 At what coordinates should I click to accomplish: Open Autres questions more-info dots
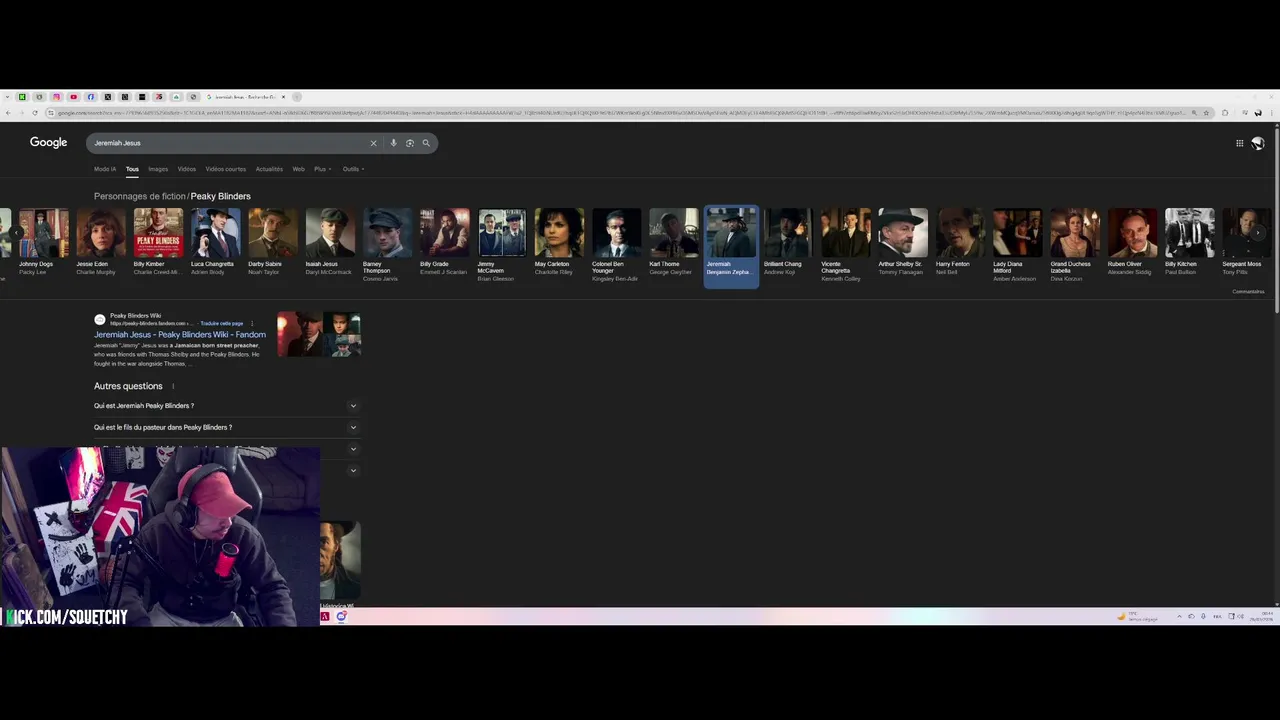click(173, 386)
